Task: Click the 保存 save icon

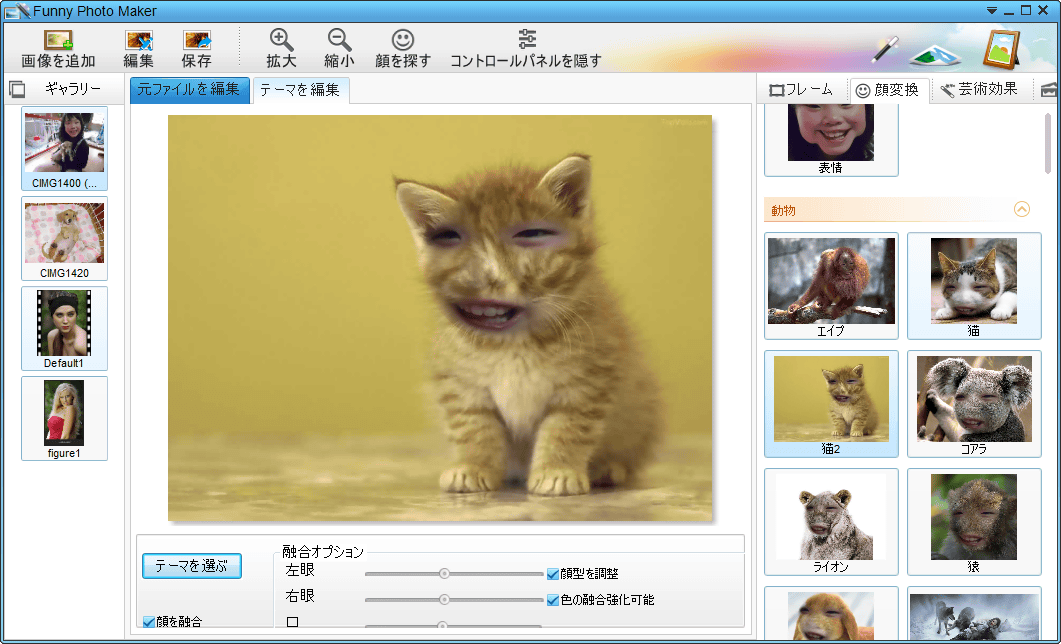Action: coord(197,41)
